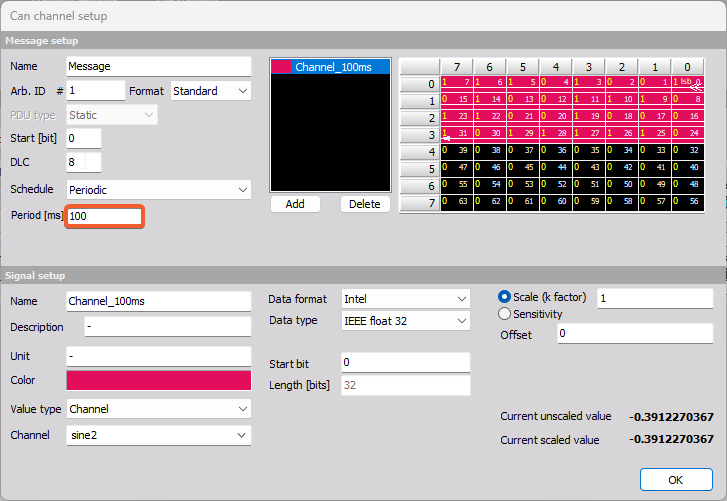Open the Data format dropdown showing Intel

pos(406,299)
